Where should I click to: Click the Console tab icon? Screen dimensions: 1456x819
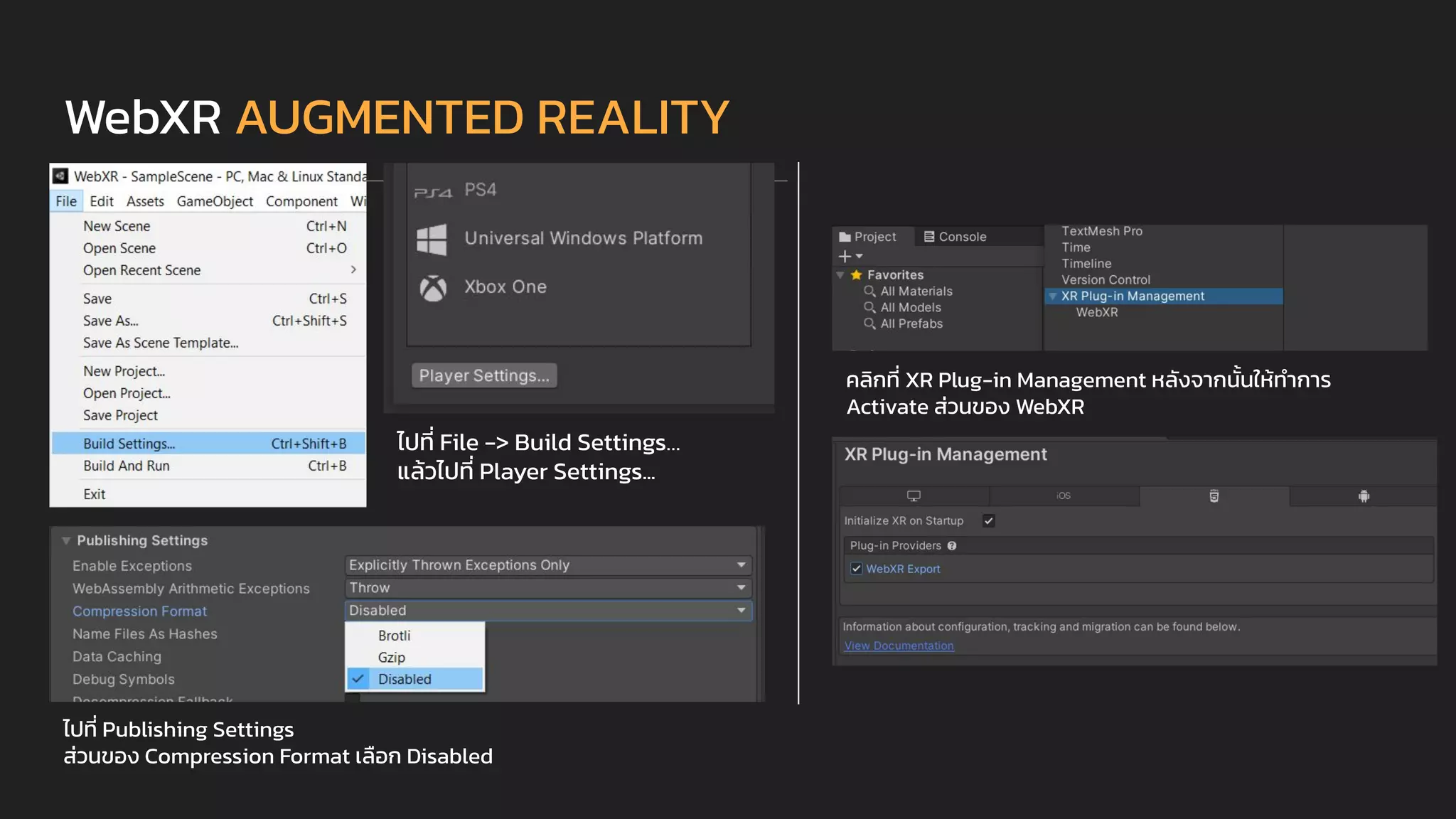(928, 237)
